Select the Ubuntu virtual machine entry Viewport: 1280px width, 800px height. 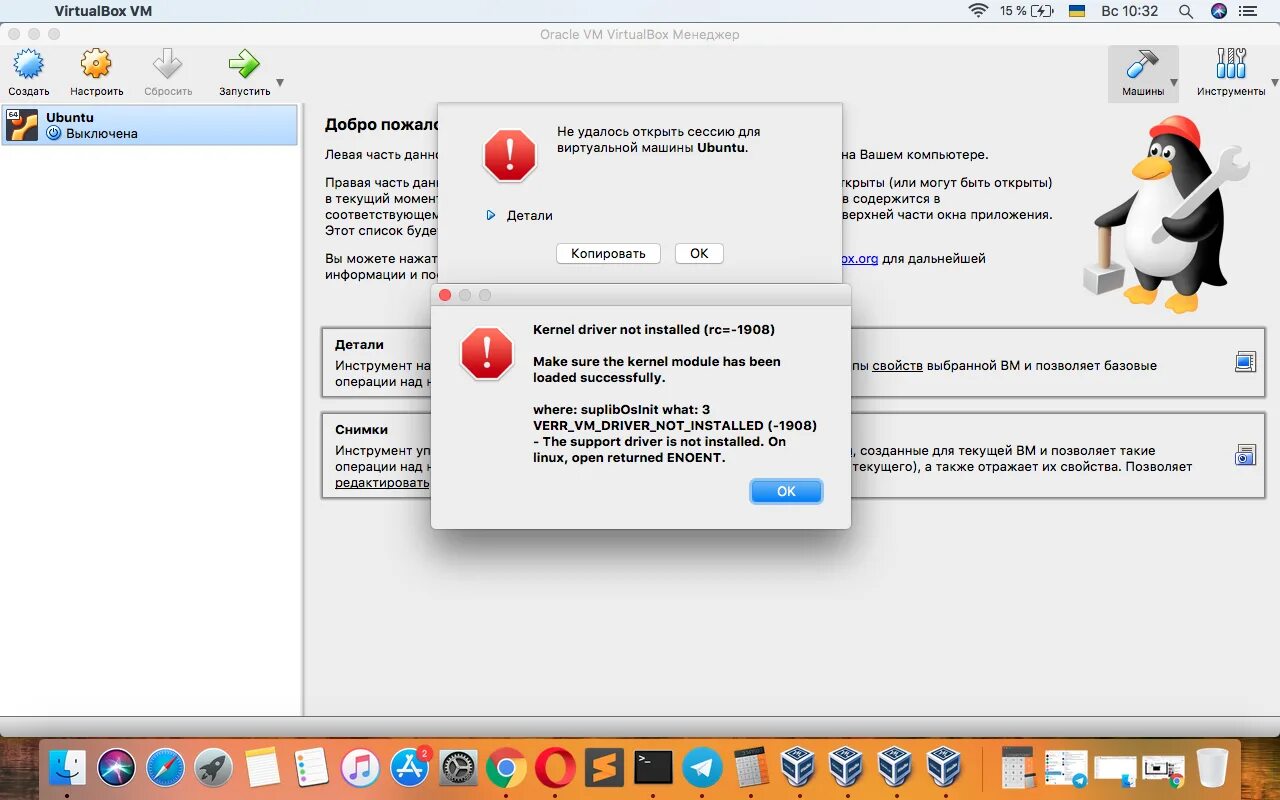click(150, 125)
